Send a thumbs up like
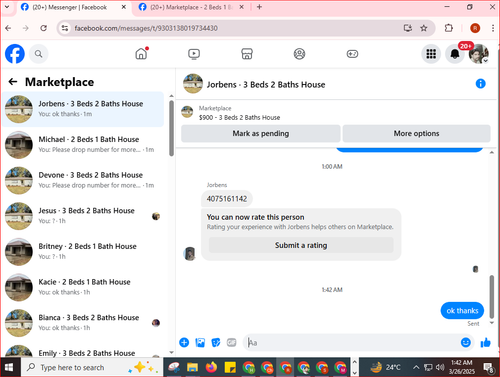The width and height of the screenshot is (500, 377). [x=485, y=342]
